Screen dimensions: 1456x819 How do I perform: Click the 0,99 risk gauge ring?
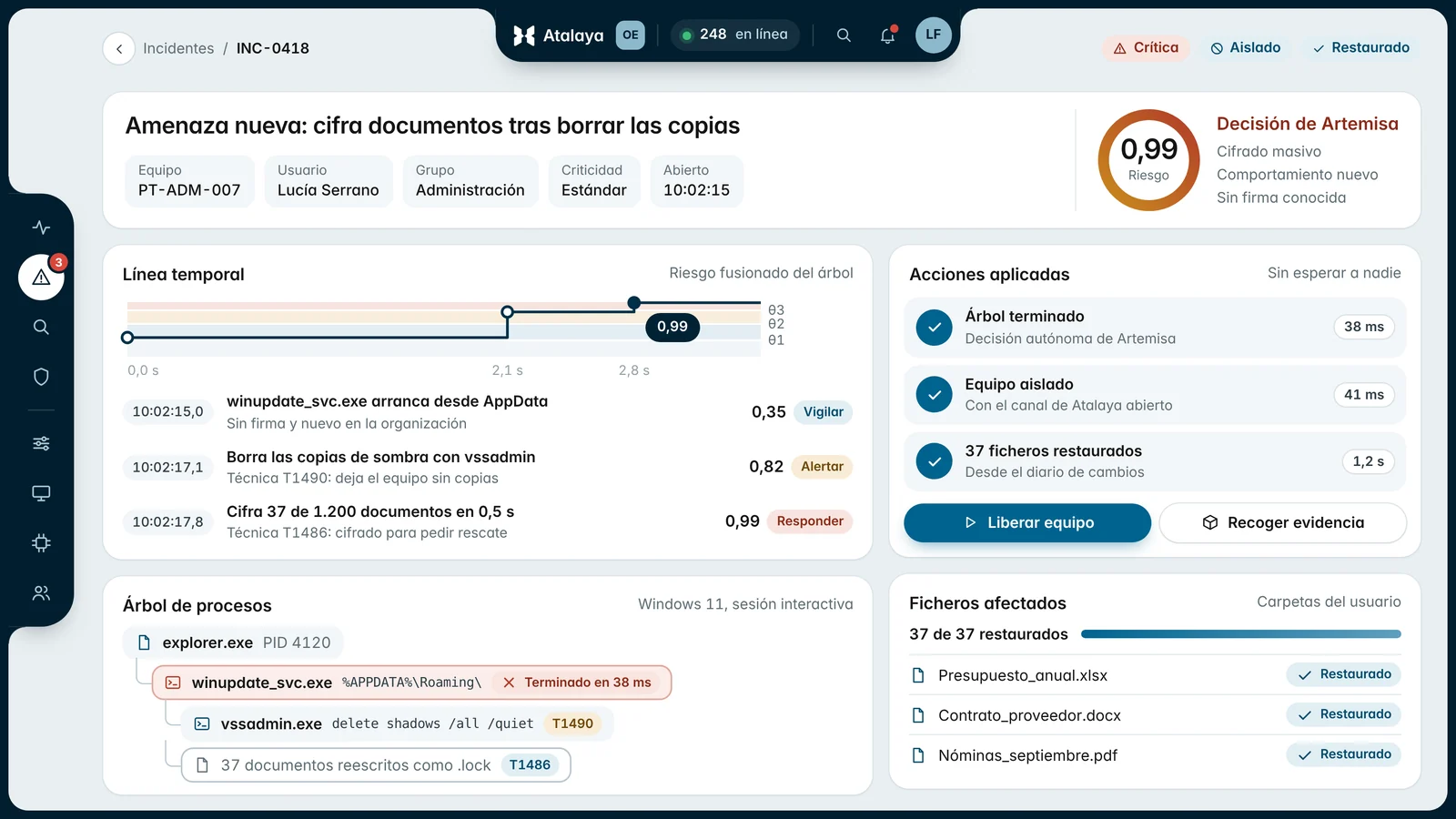coord(1148,160)
